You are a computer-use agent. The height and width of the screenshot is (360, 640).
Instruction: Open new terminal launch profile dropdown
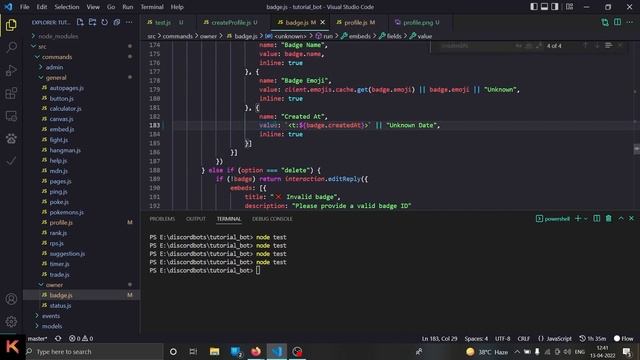(586, 219)
